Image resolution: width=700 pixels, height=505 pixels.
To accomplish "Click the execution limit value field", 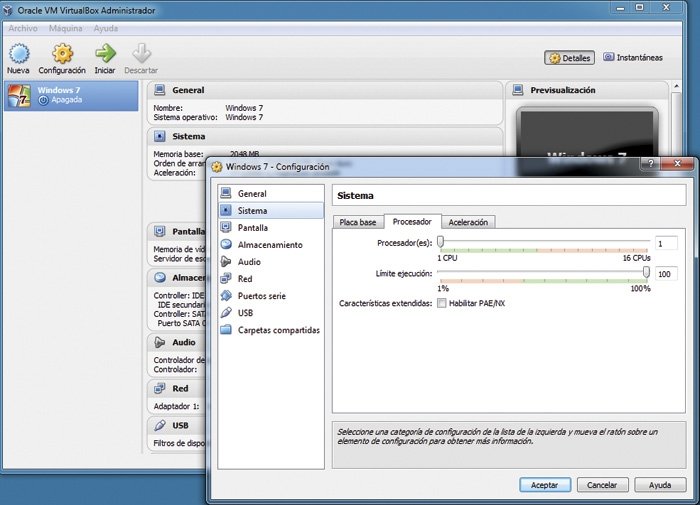I will coord(666,274).
